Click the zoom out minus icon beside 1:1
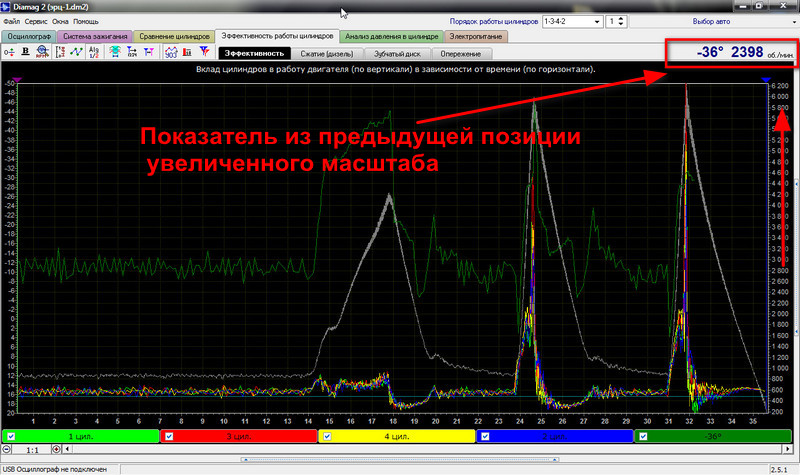Image resolution: width=800 pixels, height=475 pixels. [7, 449]
